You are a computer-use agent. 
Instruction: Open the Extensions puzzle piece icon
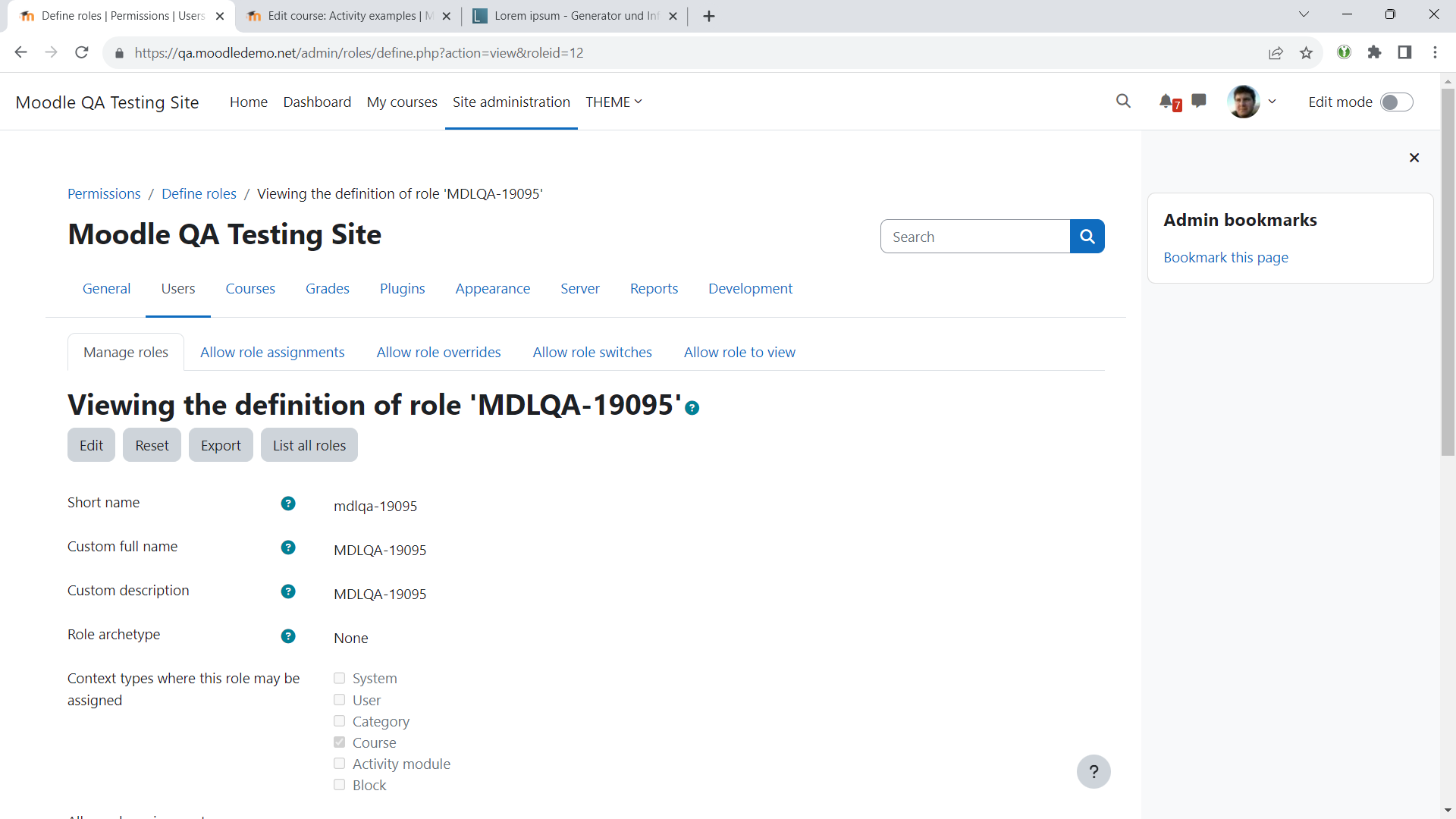tap(1374, 52)
